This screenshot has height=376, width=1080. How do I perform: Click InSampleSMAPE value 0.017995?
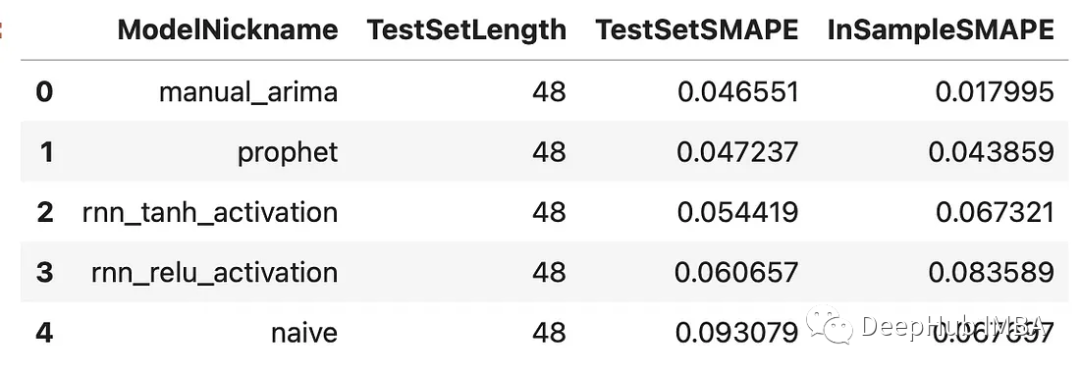click(x=995, y=92)
